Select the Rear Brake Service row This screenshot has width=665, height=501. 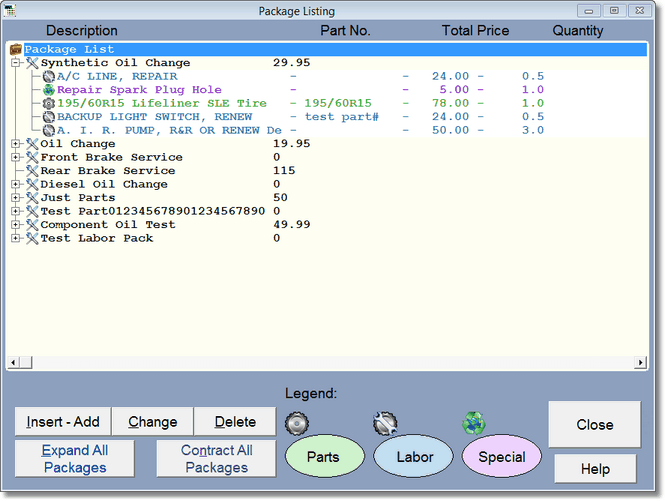coord(328,171)
